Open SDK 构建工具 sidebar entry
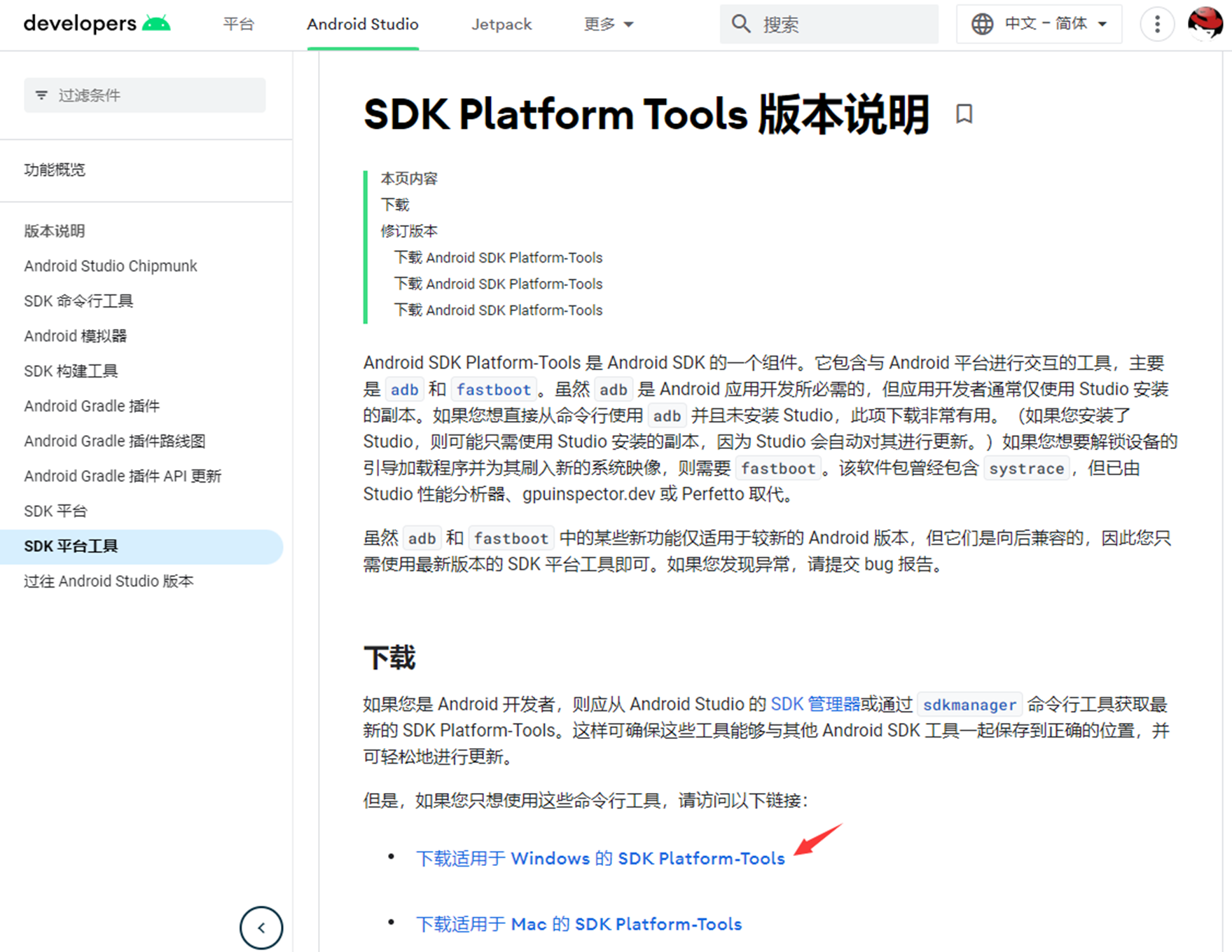This screenshot has height=952, width=1232. [x=71, y=371]
